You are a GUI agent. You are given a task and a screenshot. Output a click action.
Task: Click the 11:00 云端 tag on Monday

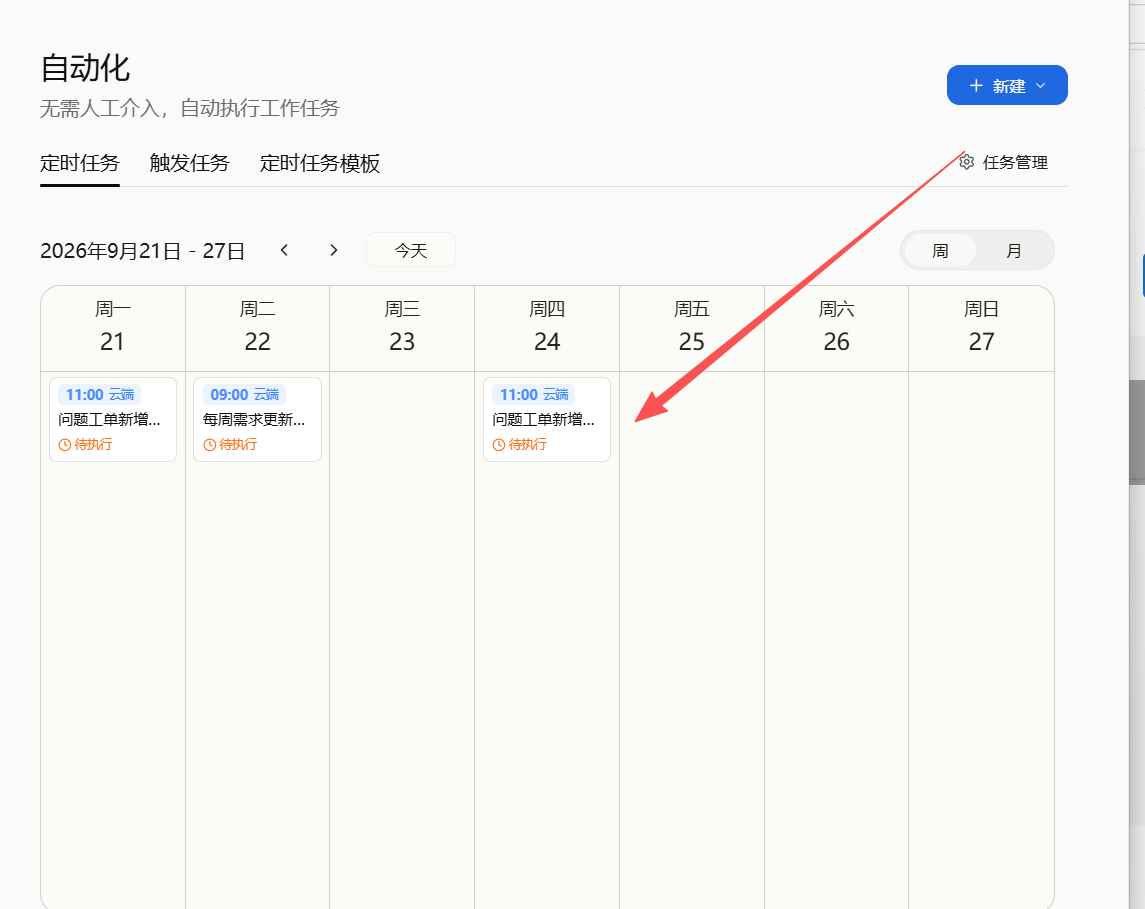99,395
